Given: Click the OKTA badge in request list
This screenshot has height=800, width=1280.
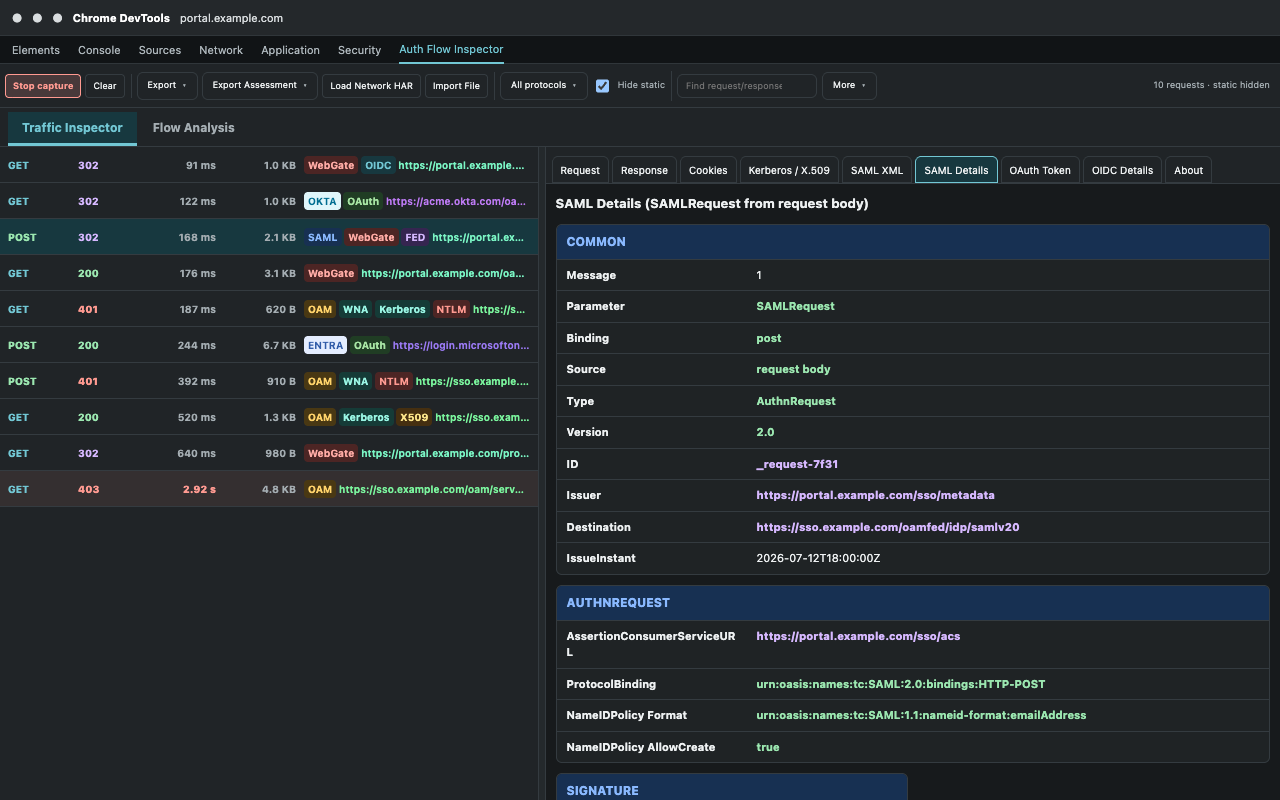Looking at the screenshot, I should (322, 201).
